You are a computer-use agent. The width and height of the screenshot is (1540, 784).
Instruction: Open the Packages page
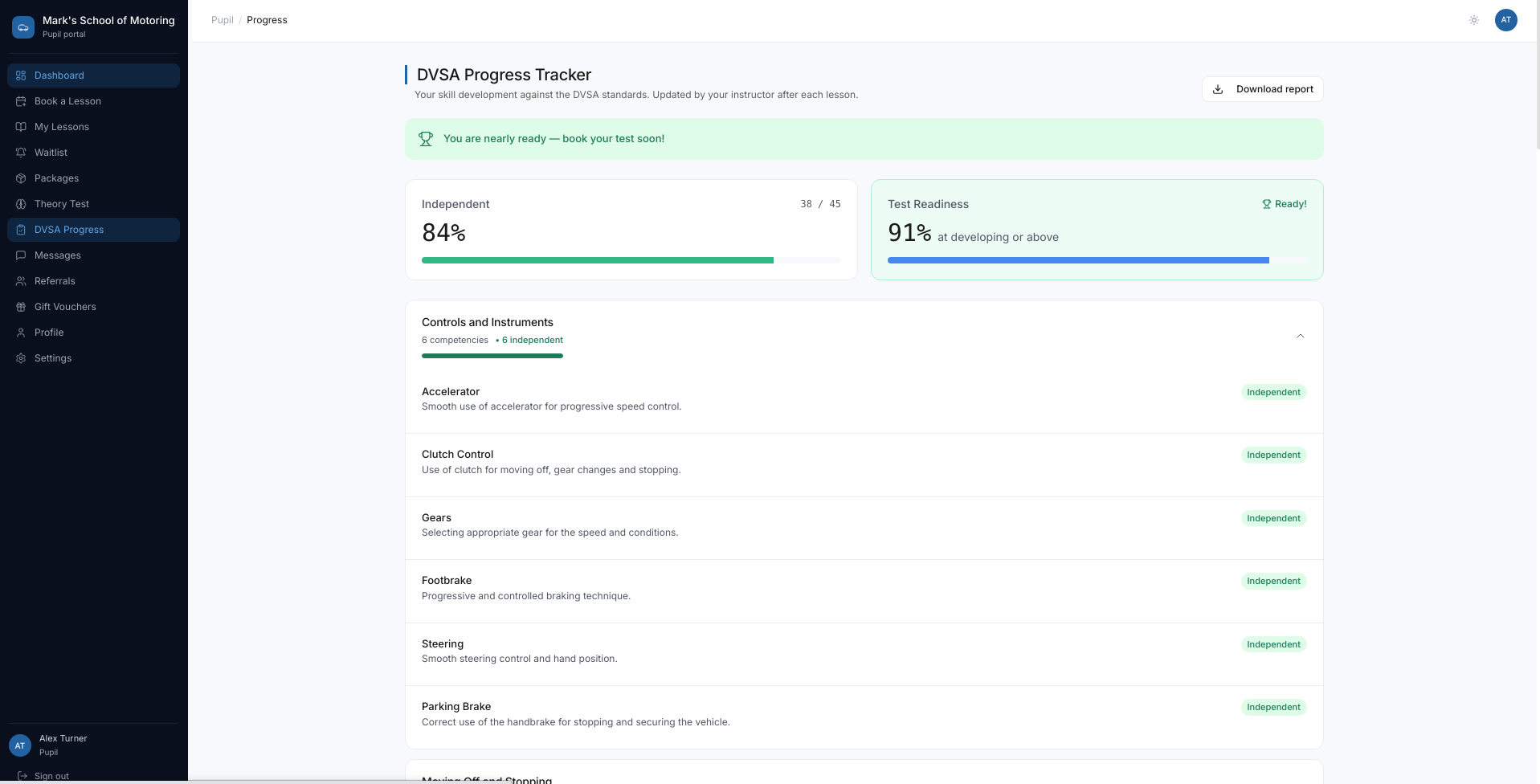[93, 178]
